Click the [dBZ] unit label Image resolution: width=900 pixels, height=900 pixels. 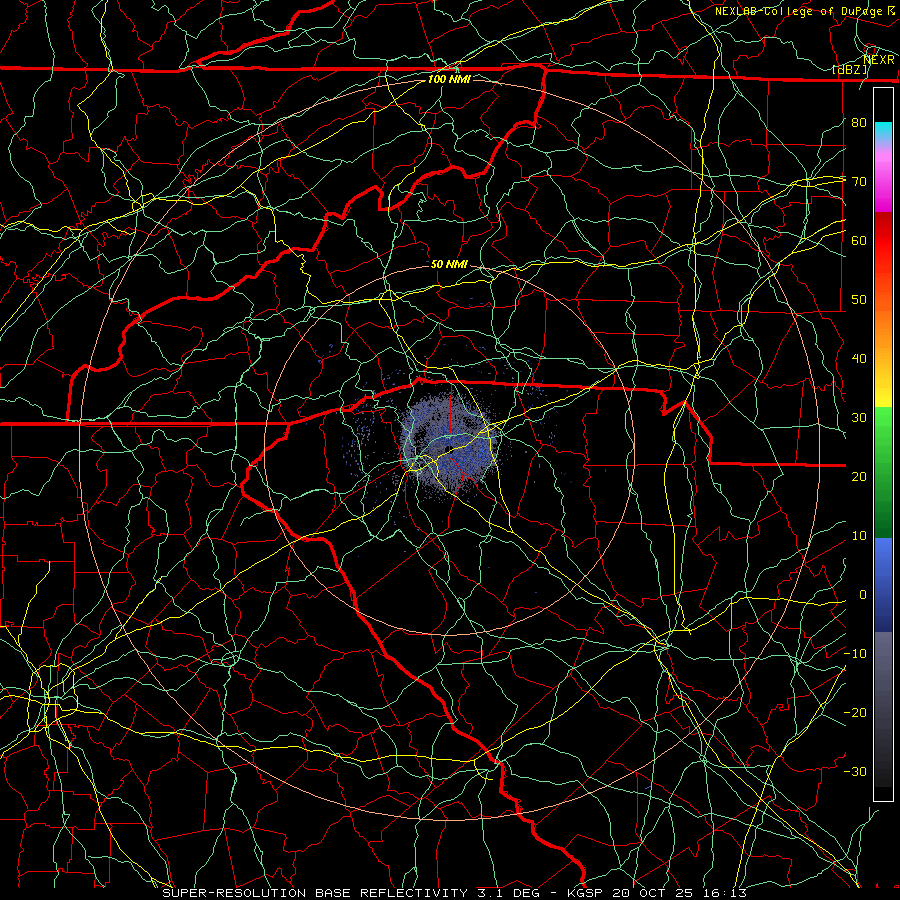click(x=851, y=70)
